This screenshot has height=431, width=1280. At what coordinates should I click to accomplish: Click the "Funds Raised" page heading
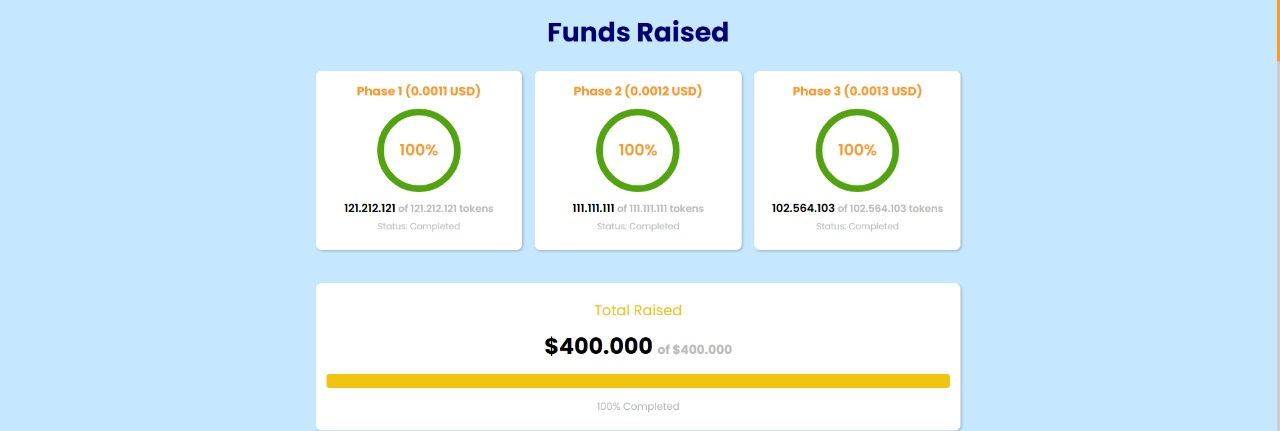(638, 32)
